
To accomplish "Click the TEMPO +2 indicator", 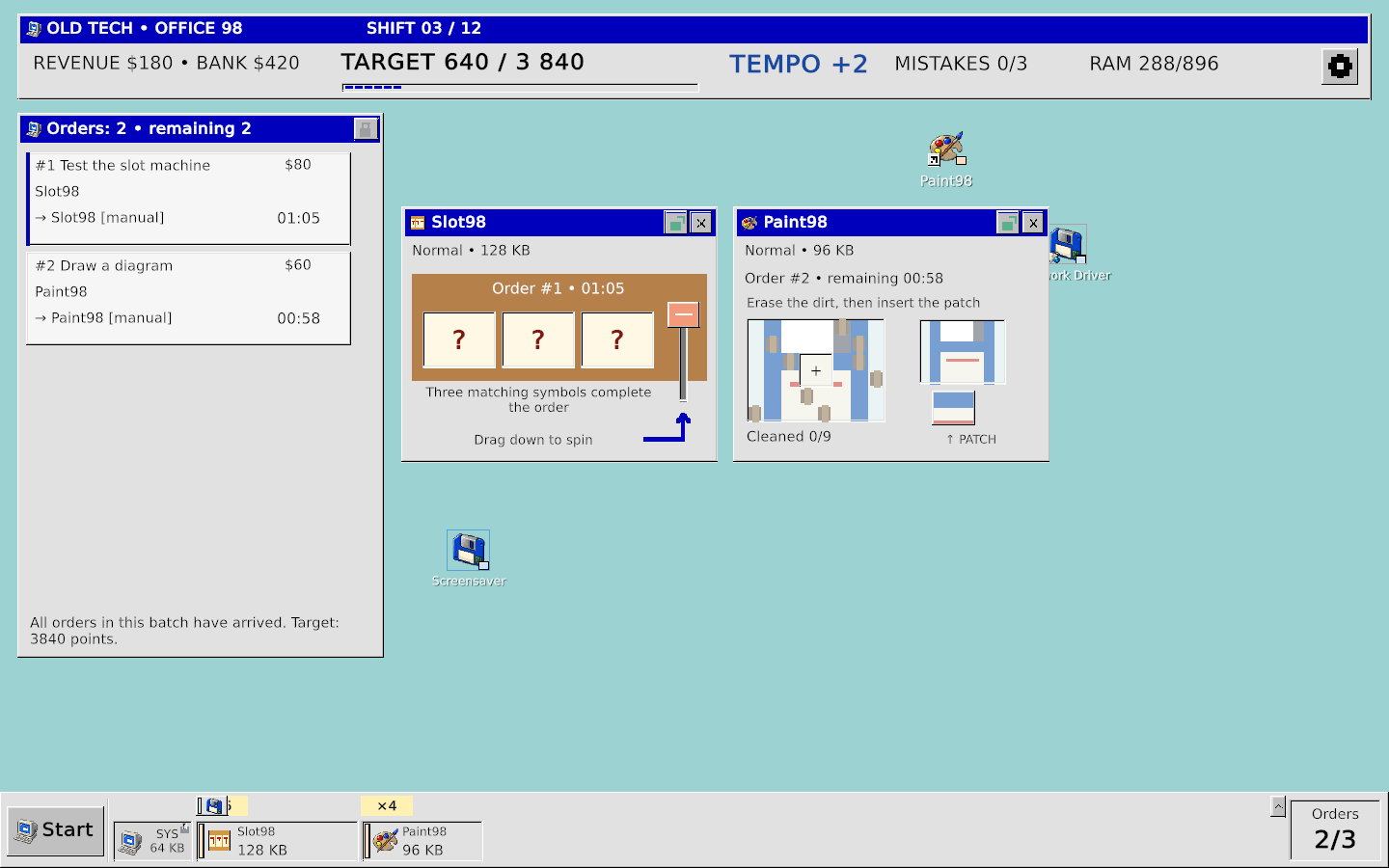I will 799,65.
